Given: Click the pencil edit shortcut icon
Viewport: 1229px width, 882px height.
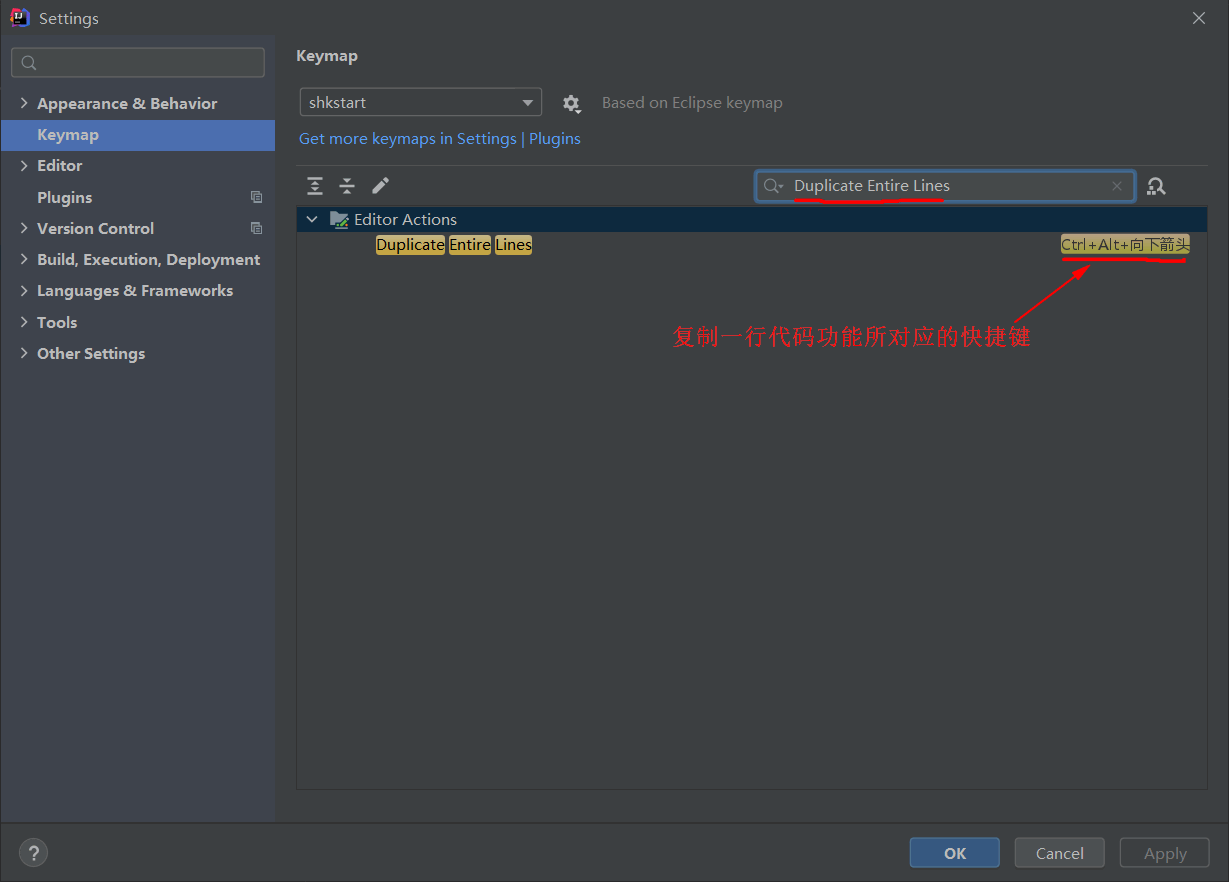Looking at the screenshot, I should 380,186.
